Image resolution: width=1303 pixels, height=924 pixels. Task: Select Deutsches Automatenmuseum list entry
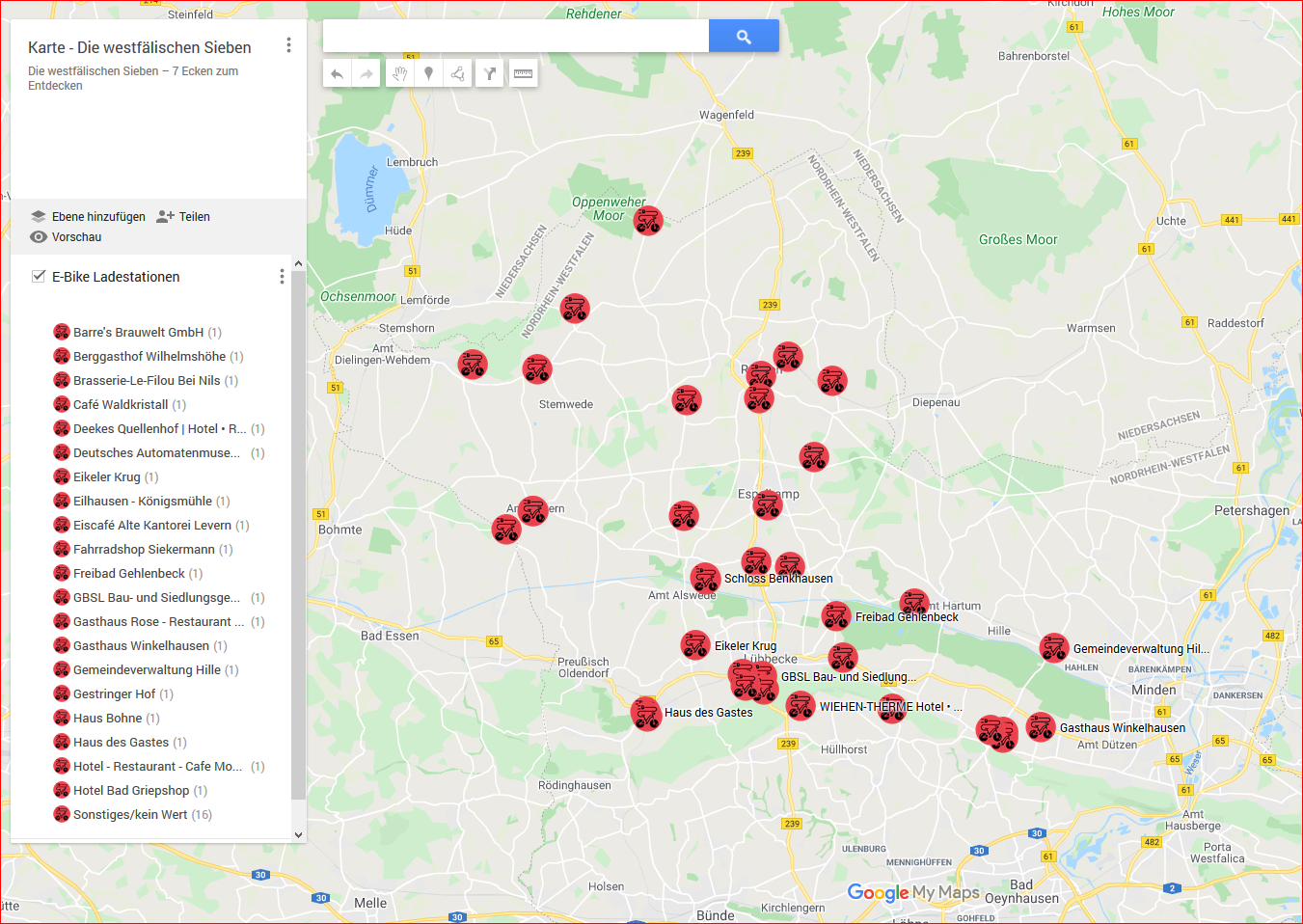point(159,453)
